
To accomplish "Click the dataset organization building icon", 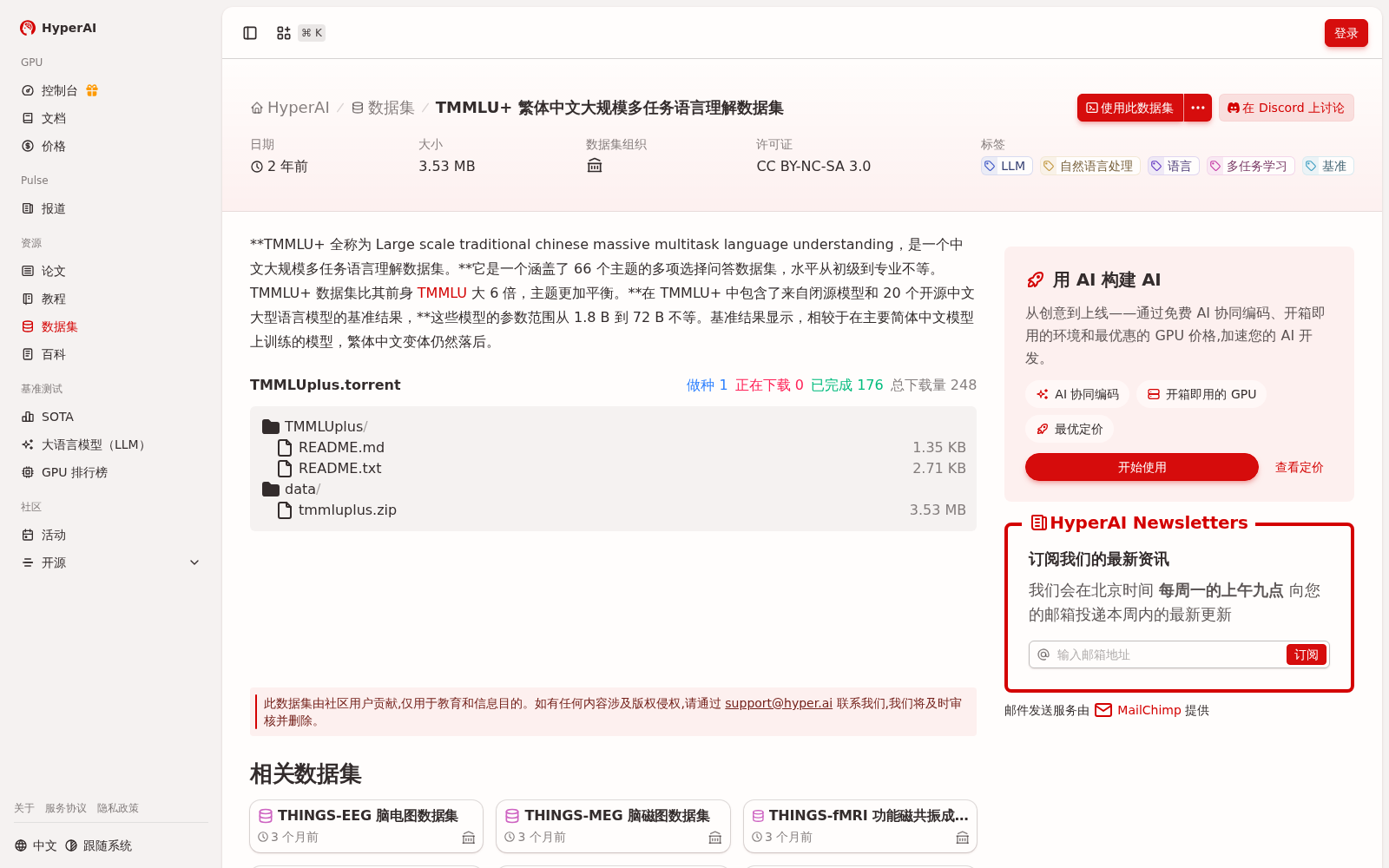I will pyautogui.click(x=595, y=166).
